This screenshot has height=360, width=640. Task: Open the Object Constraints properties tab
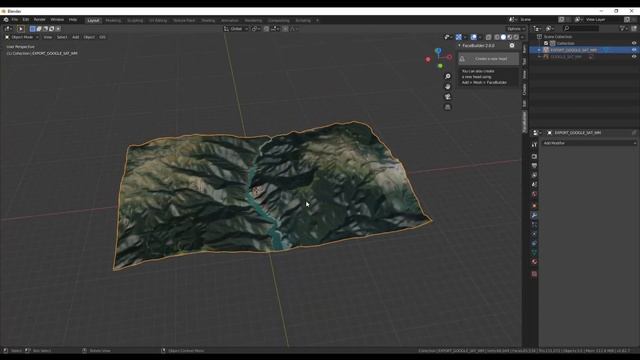[x=534, y=243]
